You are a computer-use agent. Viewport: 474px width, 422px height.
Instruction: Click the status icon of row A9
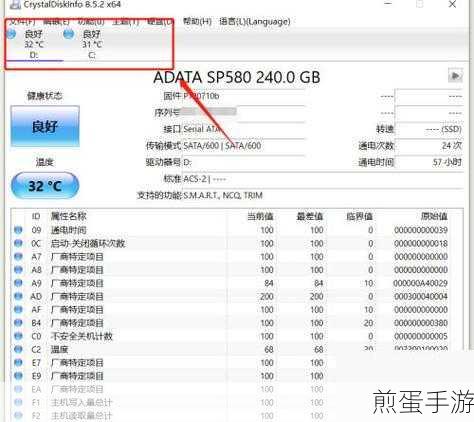coord(18,283)
